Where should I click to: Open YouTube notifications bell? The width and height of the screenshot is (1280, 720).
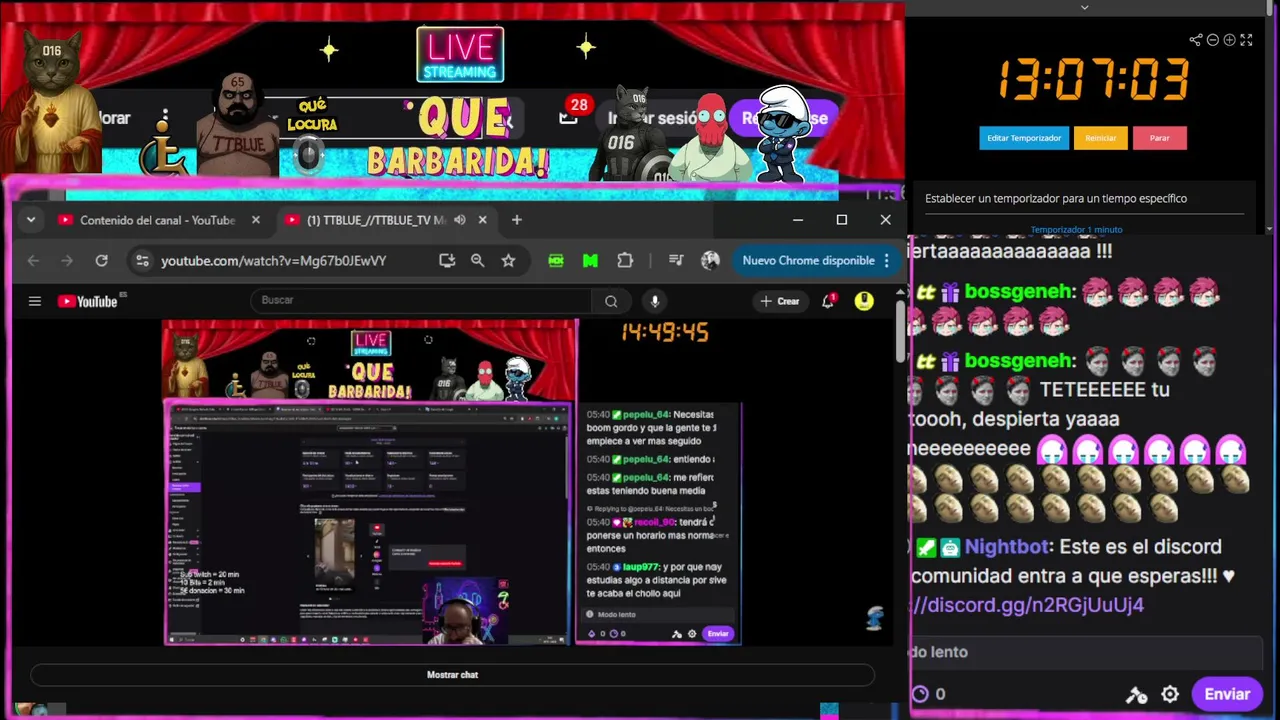click(x=828, y=301)
